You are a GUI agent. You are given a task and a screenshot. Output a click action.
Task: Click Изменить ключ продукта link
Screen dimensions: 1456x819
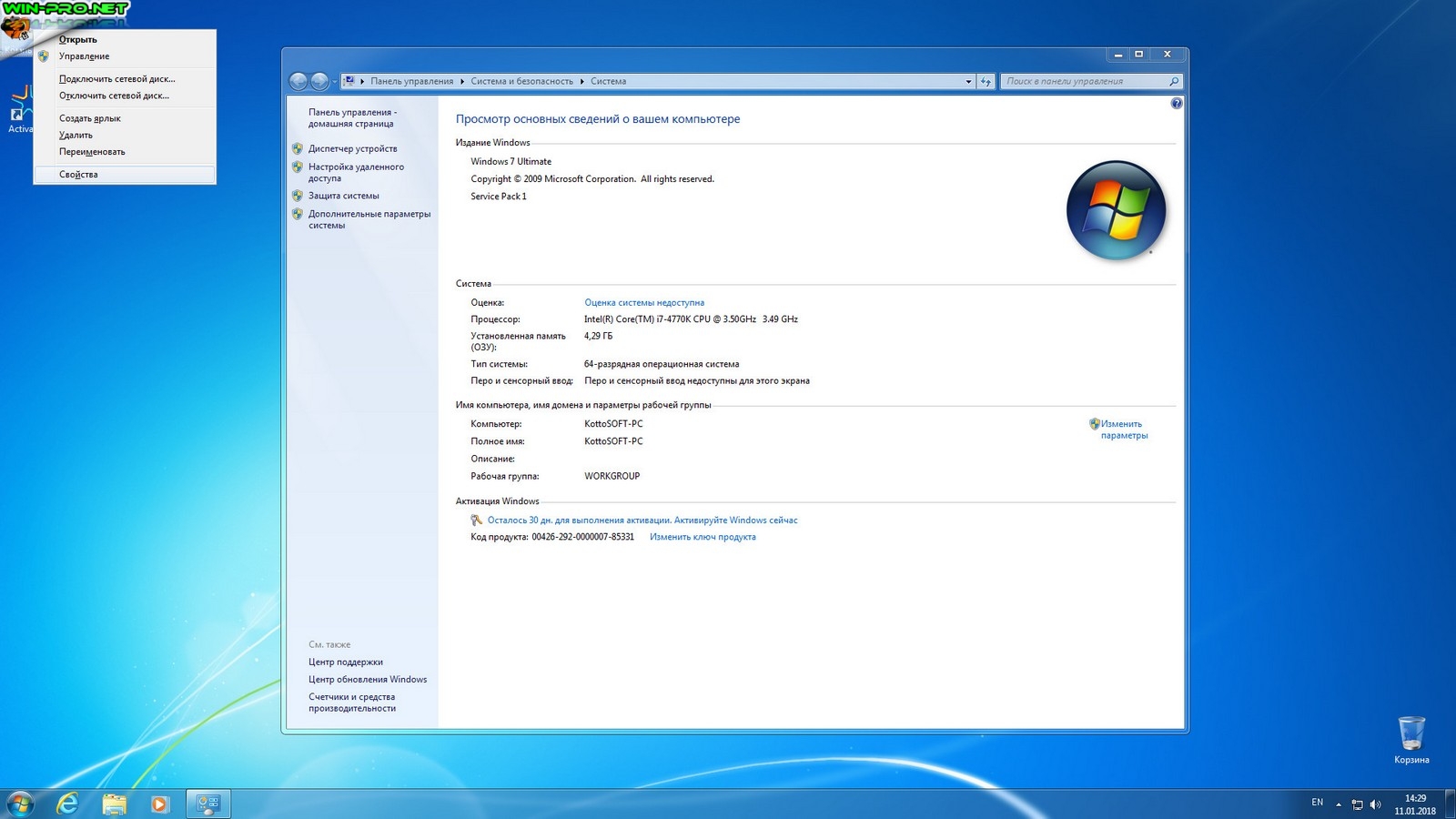pos(703,537)
